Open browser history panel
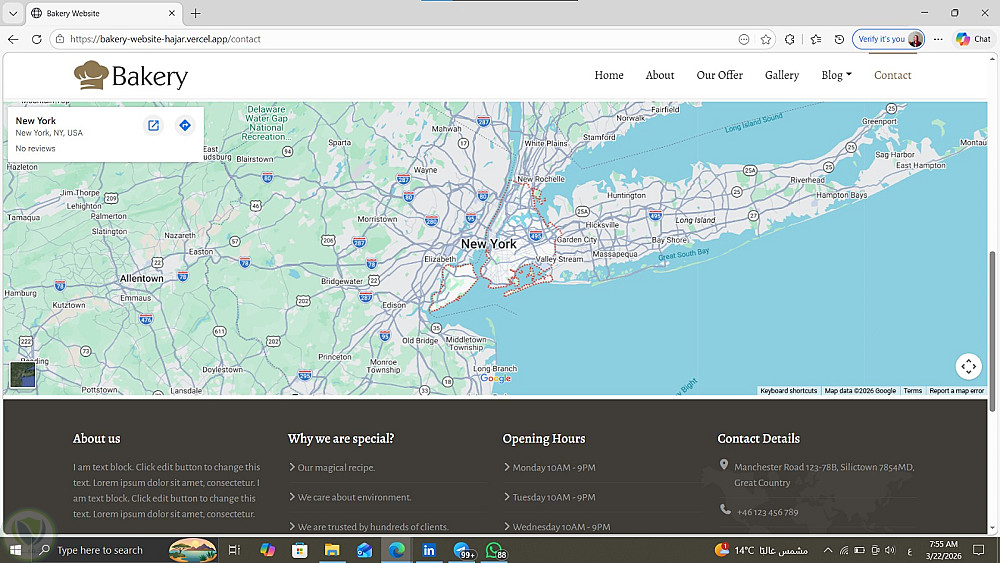 pos(839,39)
